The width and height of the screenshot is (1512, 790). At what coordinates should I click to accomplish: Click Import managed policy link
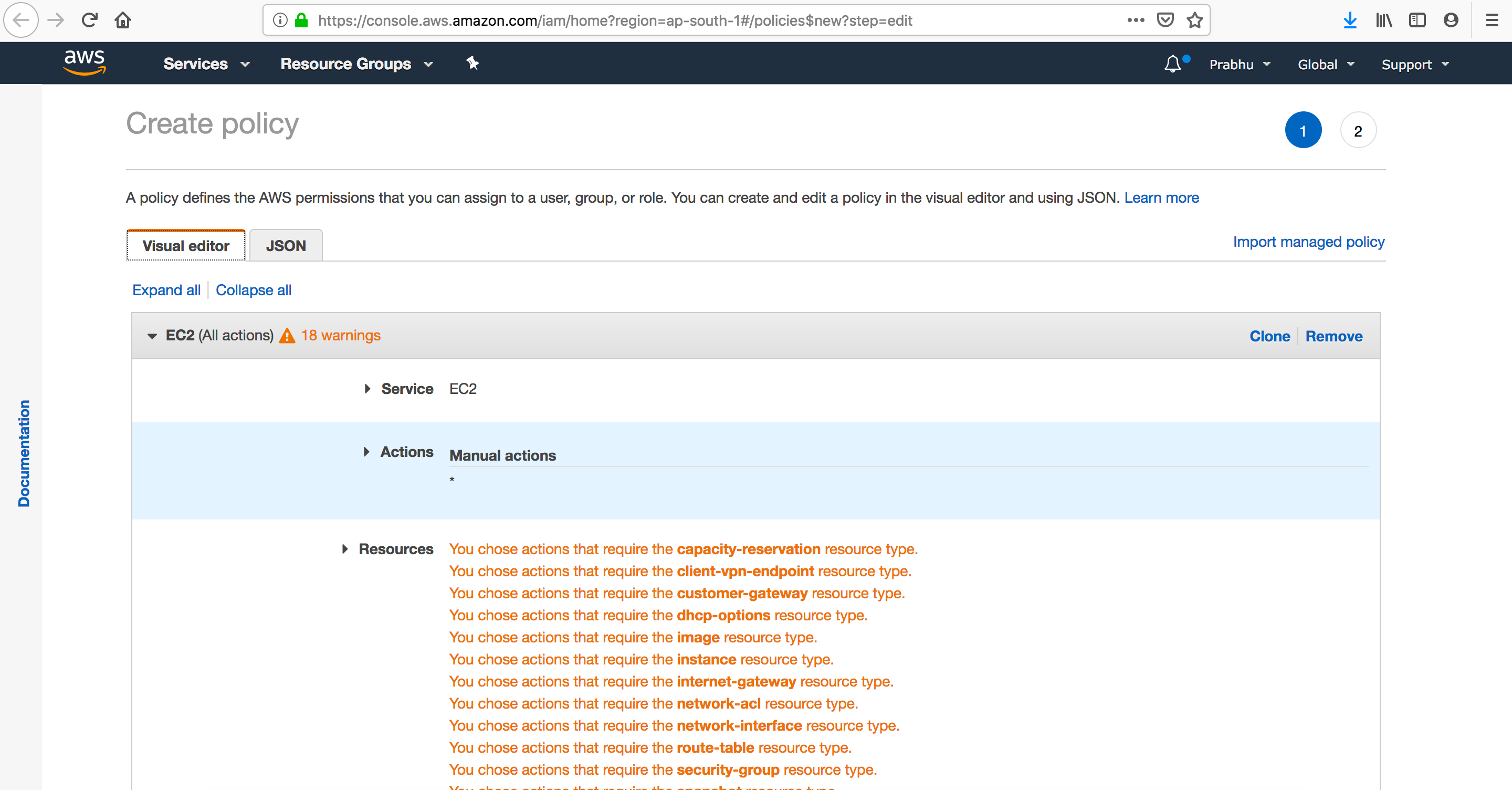point(1308,242)
